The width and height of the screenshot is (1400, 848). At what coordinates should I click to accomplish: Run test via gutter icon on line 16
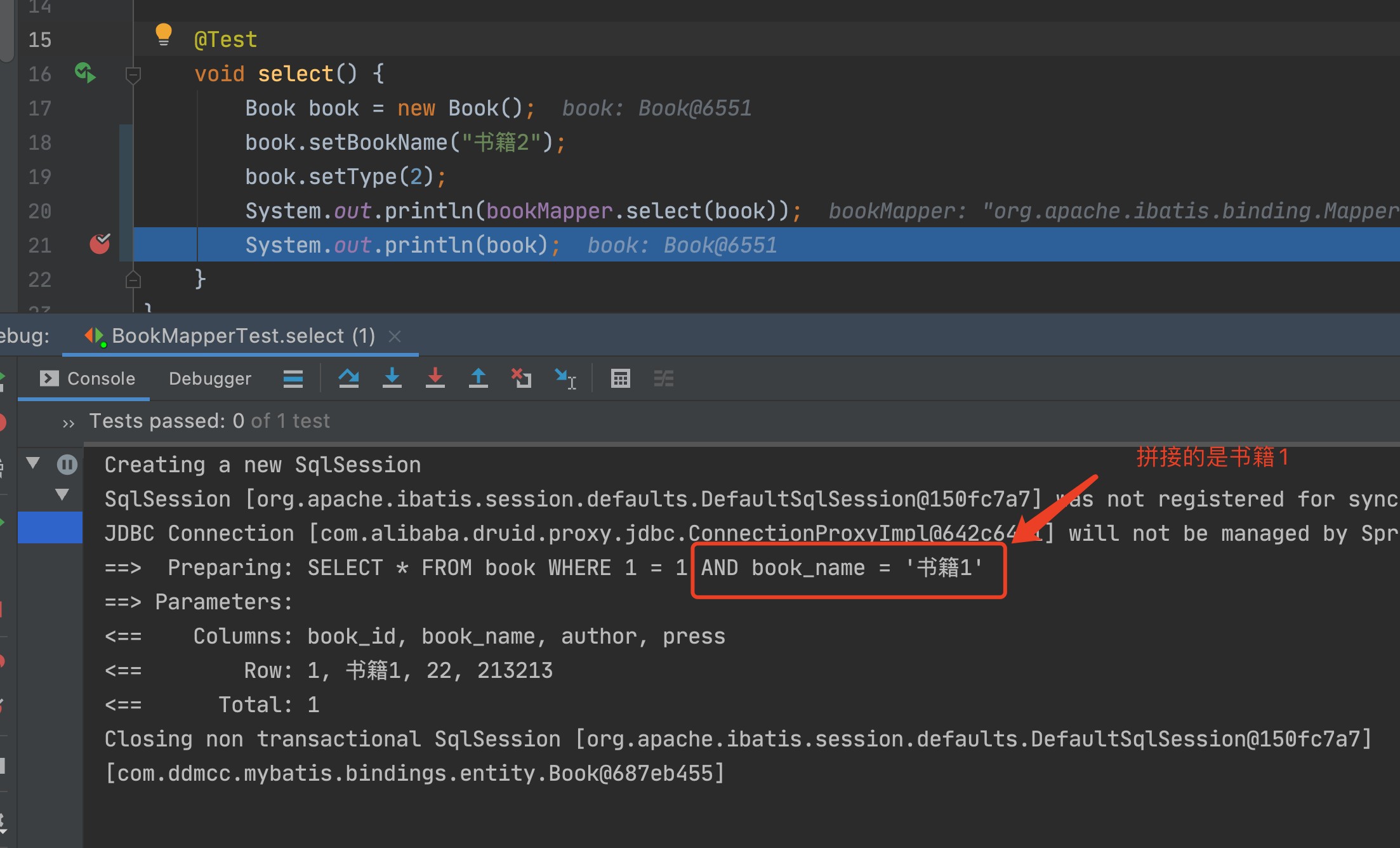tap(85, 72)
